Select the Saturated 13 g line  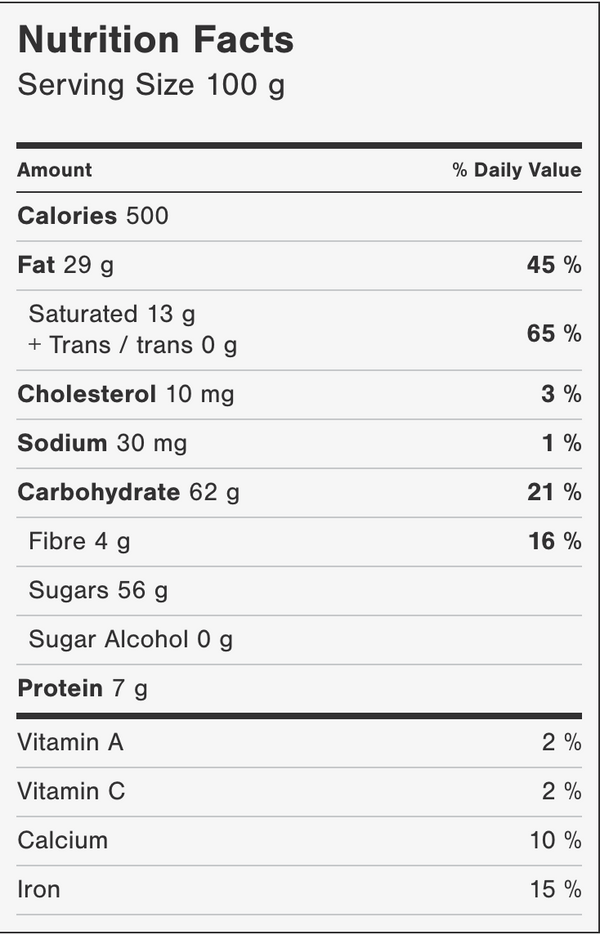click(x=112, y=314)
